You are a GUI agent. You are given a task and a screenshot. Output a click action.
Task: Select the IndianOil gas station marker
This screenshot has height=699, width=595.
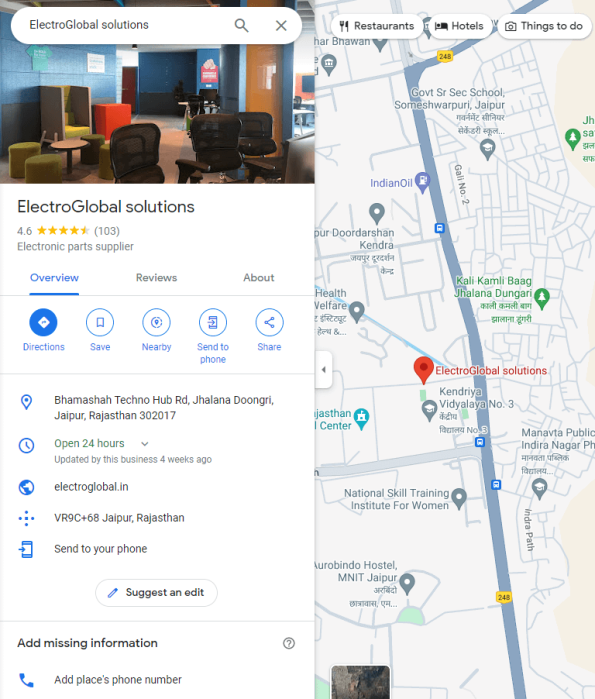coord(422,182)
